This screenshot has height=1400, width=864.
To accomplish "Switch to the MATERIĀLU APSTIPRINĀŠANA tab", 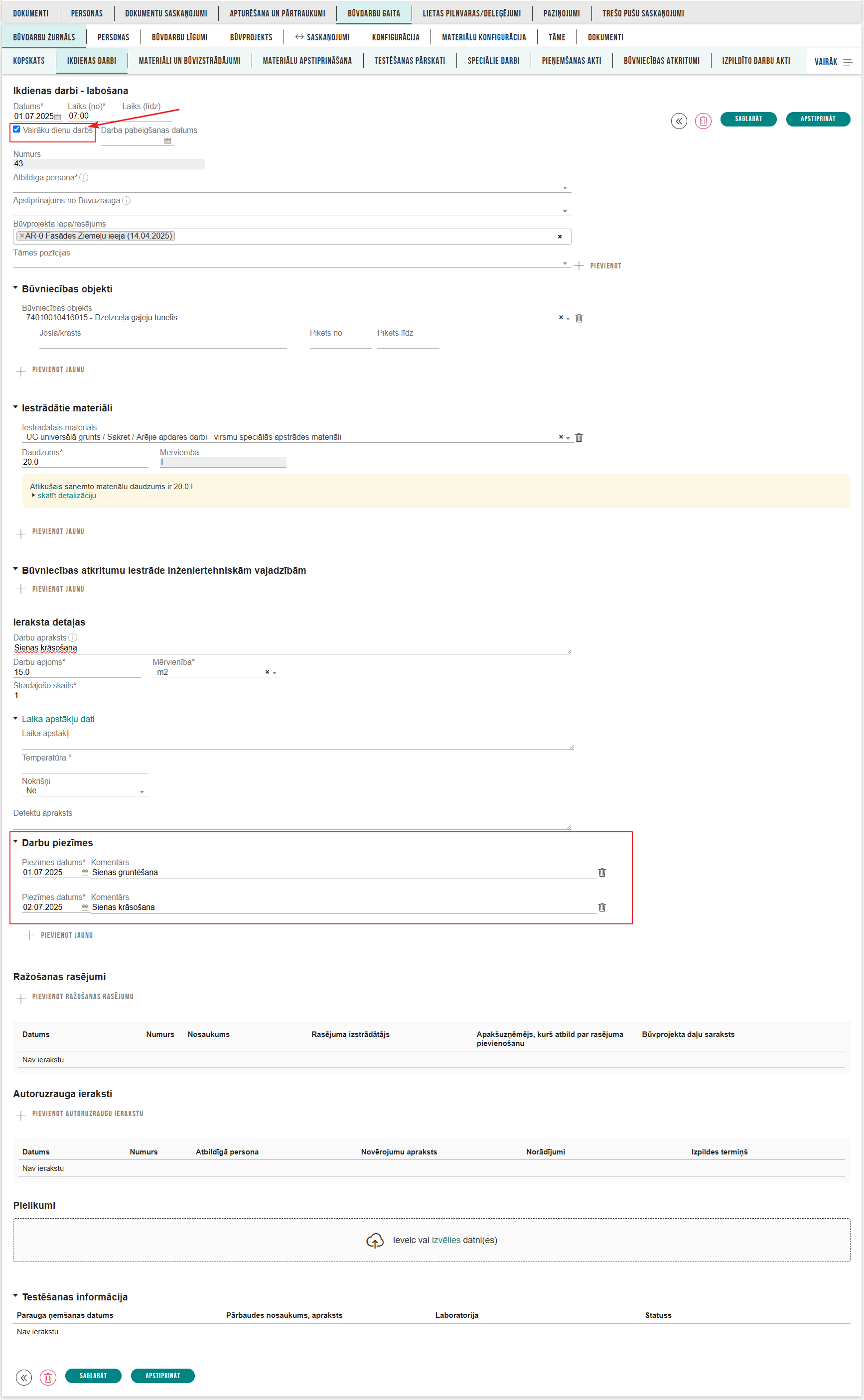I will coord(307,61).
